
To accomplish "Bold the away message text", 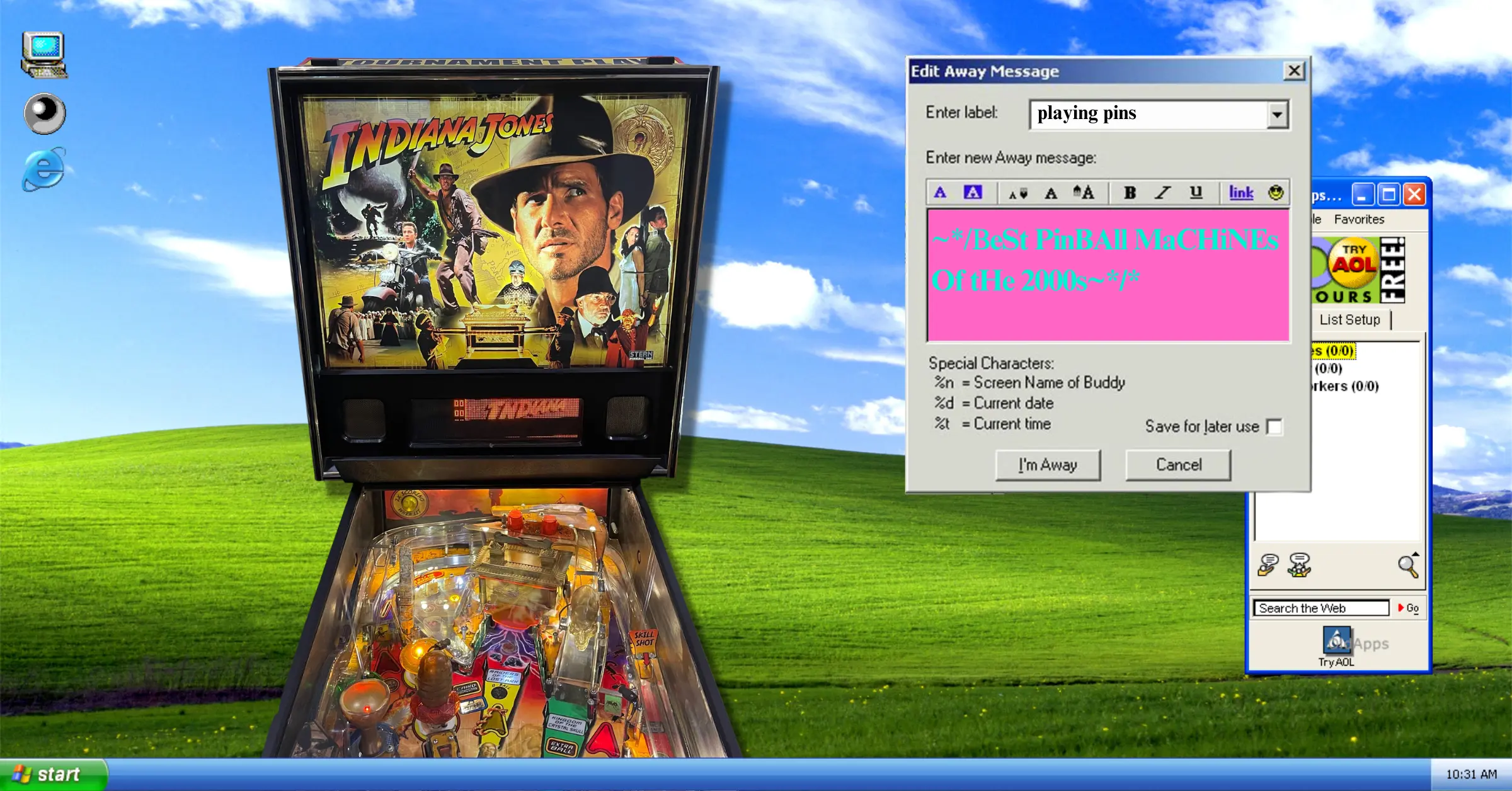I will point(1128,193).
